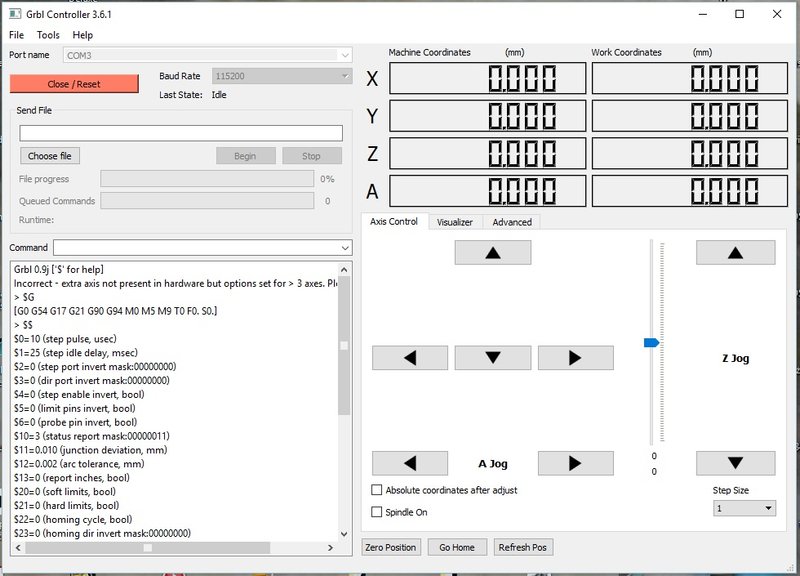
Task: Click the console's scroll-left arrow
Action: tap(18, 548)
